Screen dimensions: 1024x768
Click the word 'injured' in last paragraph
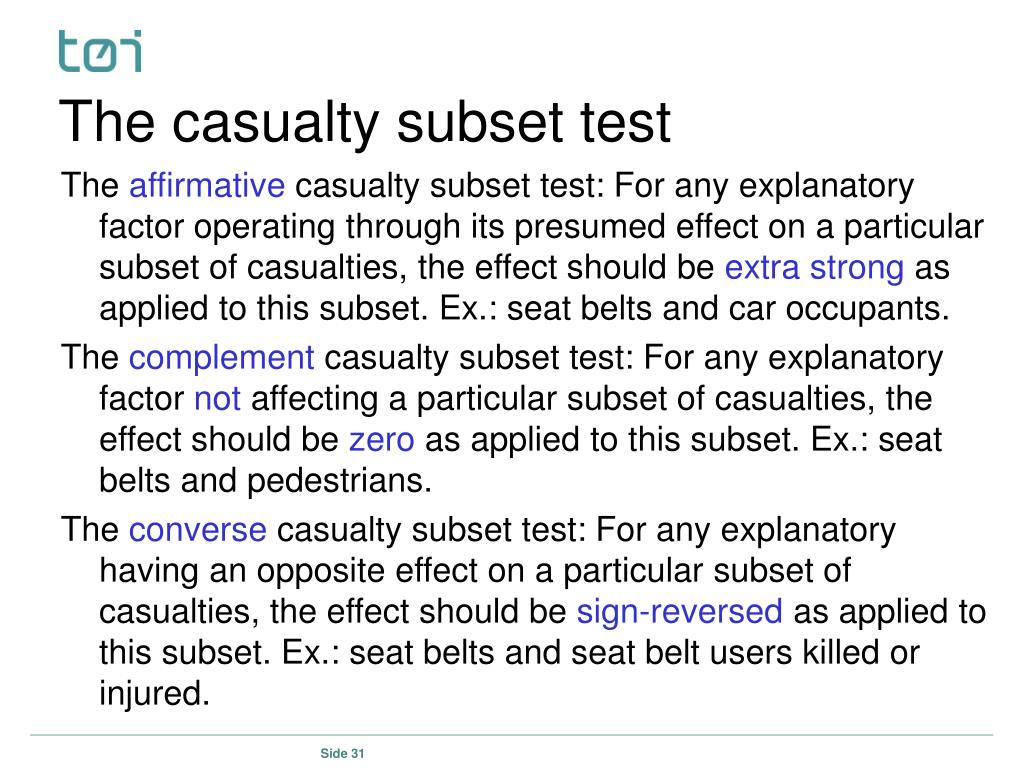pyautogui.click(x=153, y=694)
